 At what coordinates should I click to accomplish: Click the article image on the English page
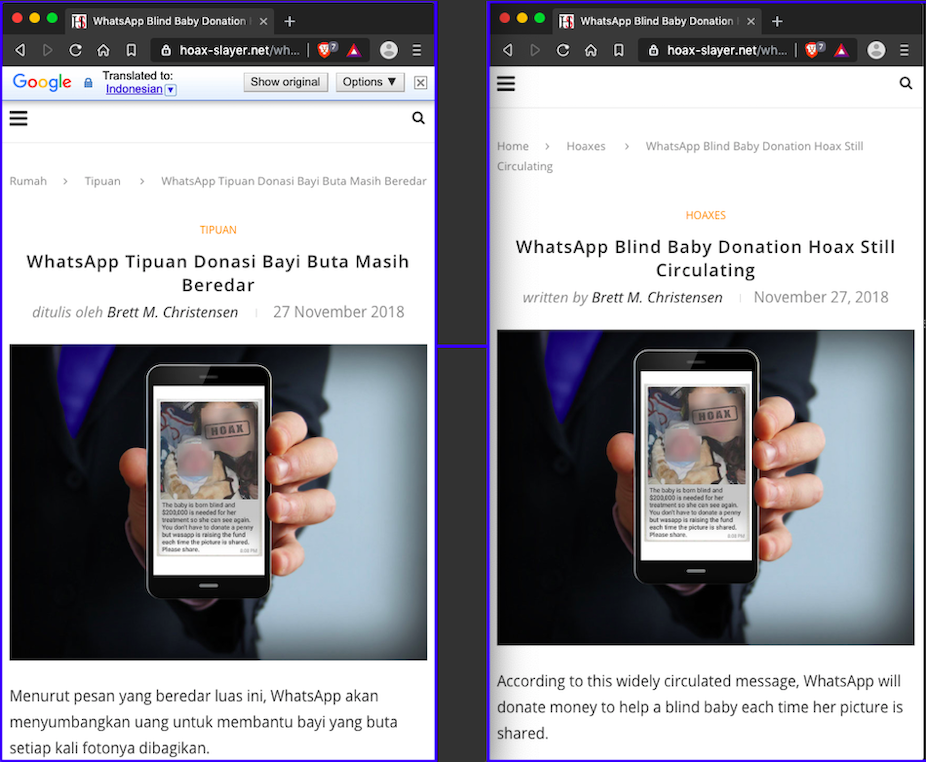click(705, 487)
